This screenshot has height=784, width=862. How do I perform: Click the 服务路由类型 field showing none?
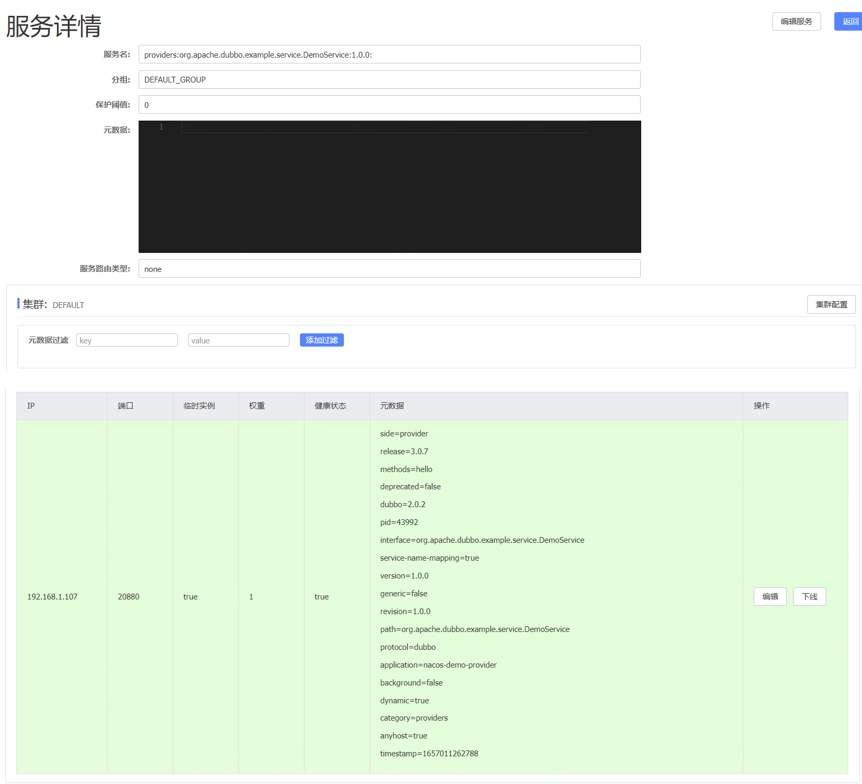coord(389,269)
